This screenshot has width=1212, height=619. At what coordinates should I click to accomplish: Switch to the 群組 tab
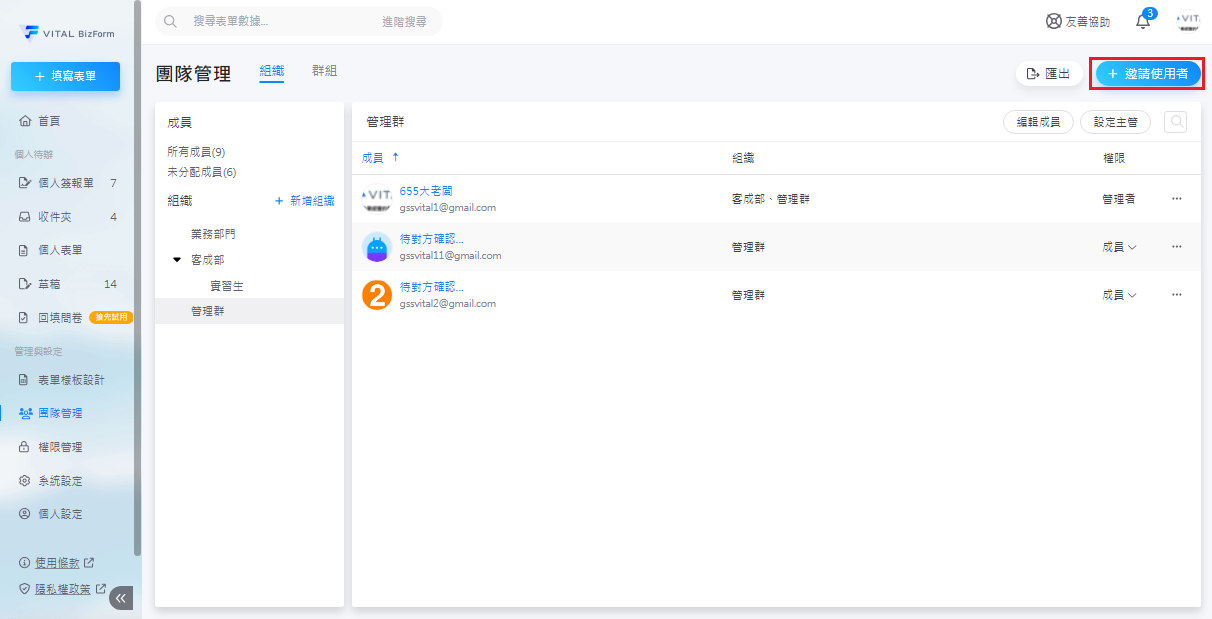coord(324,71)
